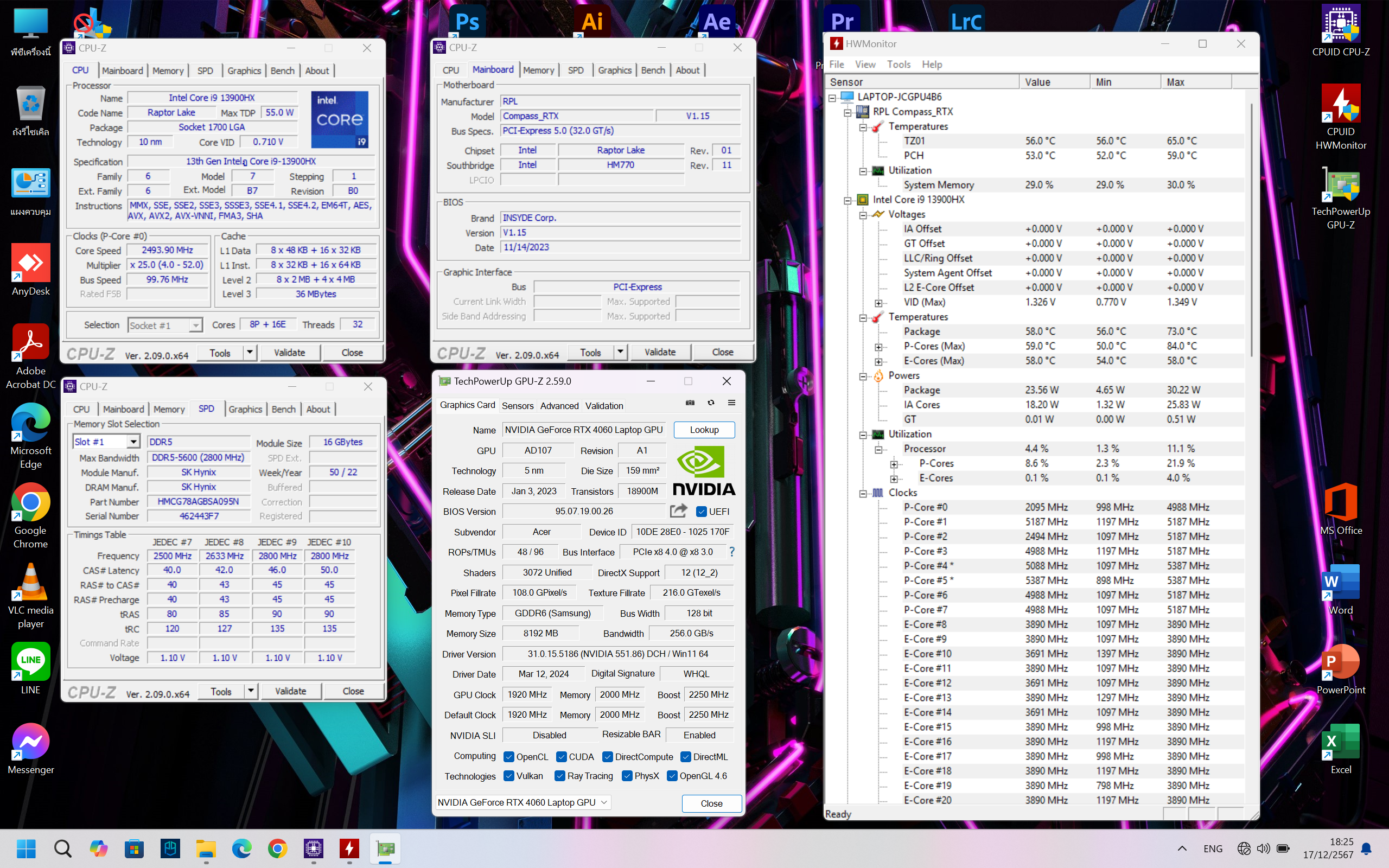This screenshot has width=1389, height=868.
Task: Open MS Office desktop icon
Action: pos(1341,509)
